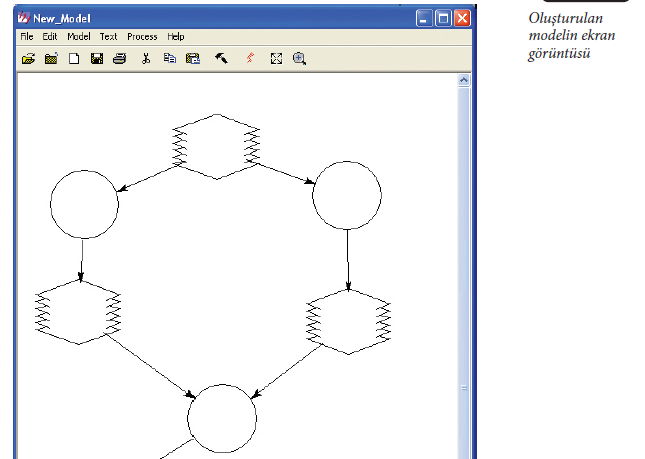Open the Process menu
This screenshot has width=645, height=459.
click(x=142, y=37)
